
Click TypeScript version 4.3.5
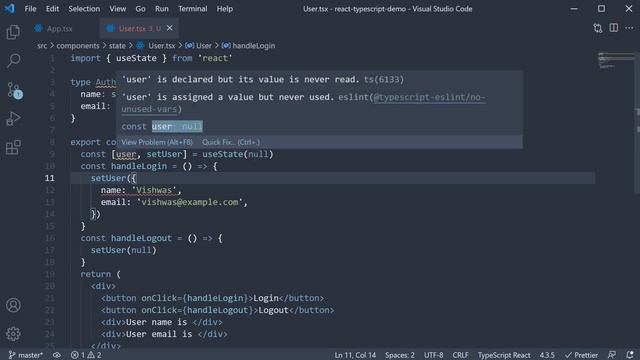(x=547, y=355)
